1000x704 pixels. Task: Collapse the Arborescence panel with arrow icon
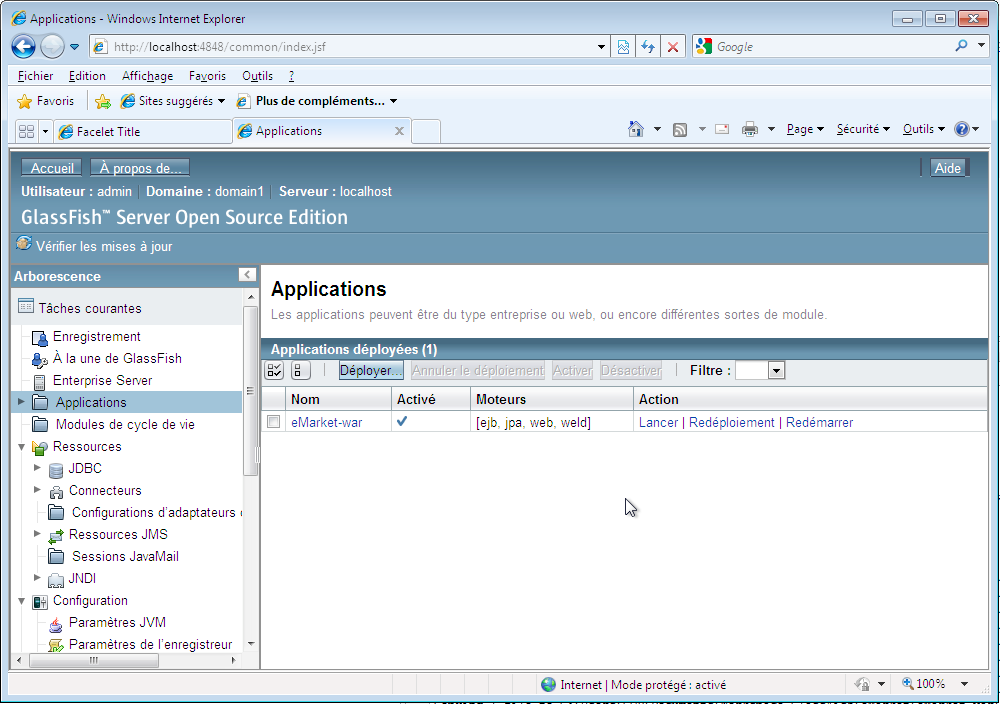click(247, 275)
